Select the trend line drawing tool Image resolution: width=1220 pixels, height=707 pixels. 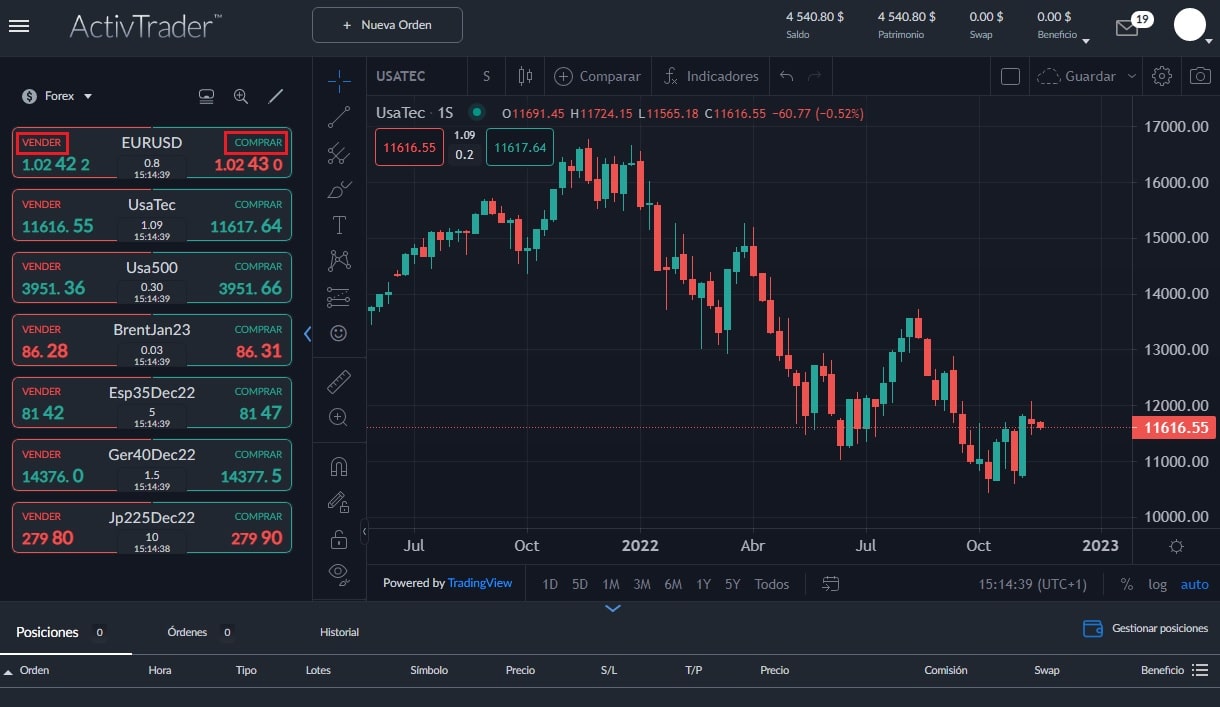point(338,116)
